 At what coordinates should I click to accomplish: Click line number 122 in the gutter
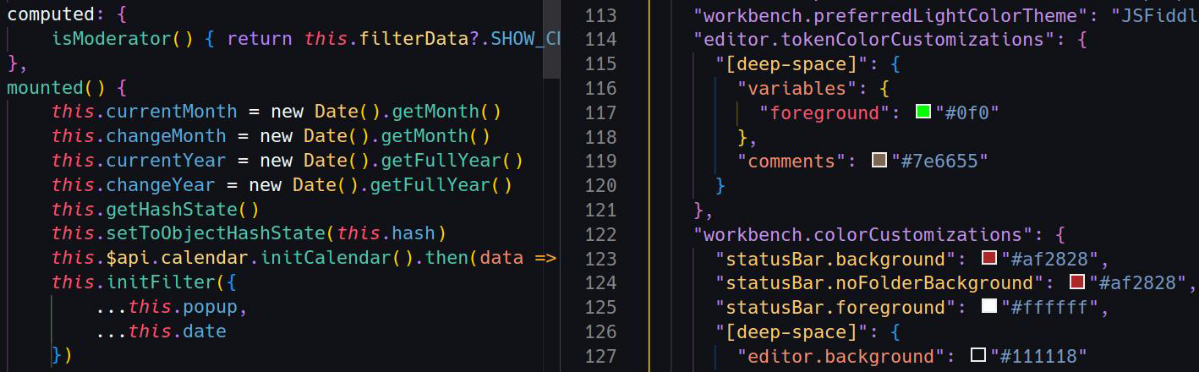(x=600, y=234)
